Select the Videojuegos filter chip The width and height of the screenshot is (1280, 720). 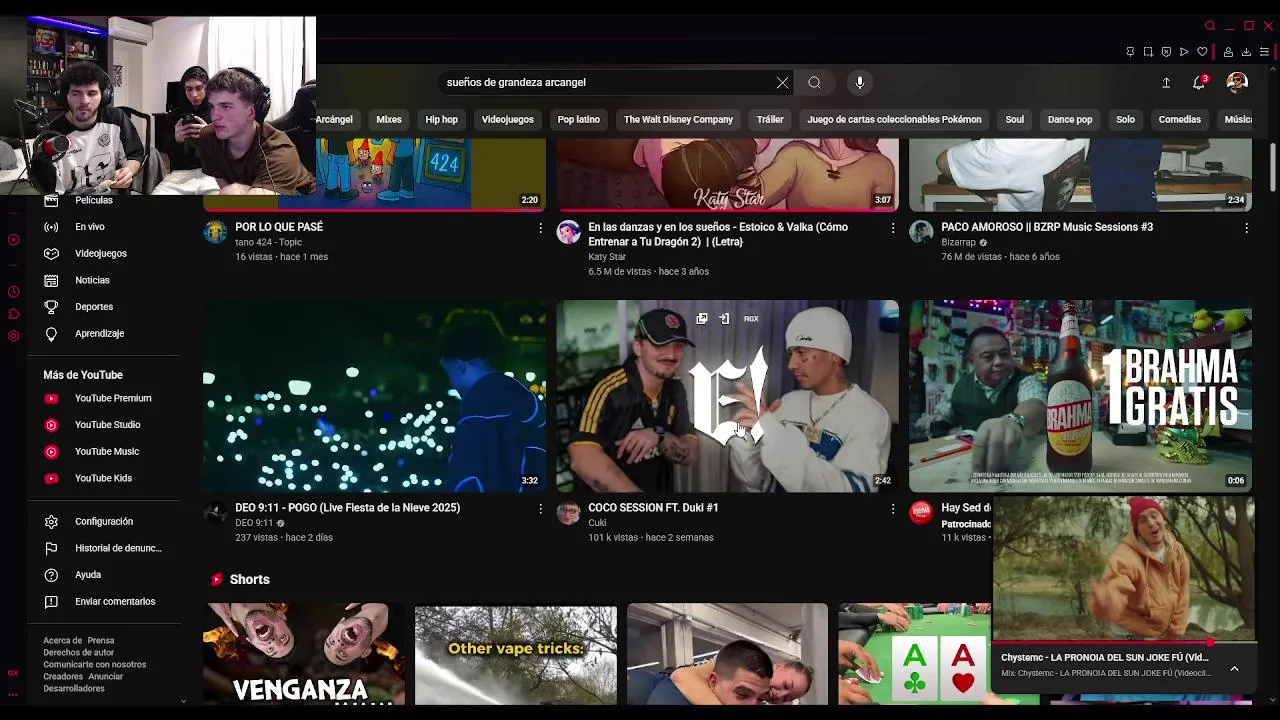point(507,120)
